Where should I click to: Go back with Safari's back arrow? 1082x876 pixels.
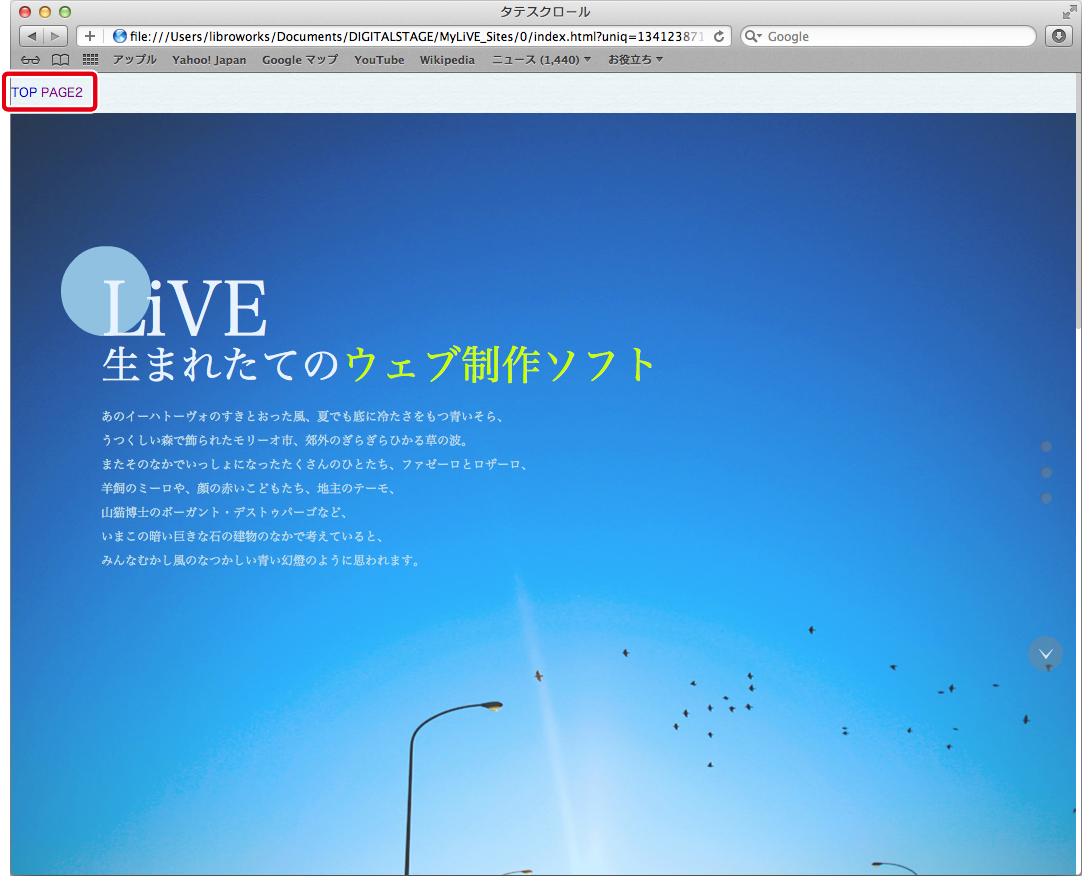32,36
